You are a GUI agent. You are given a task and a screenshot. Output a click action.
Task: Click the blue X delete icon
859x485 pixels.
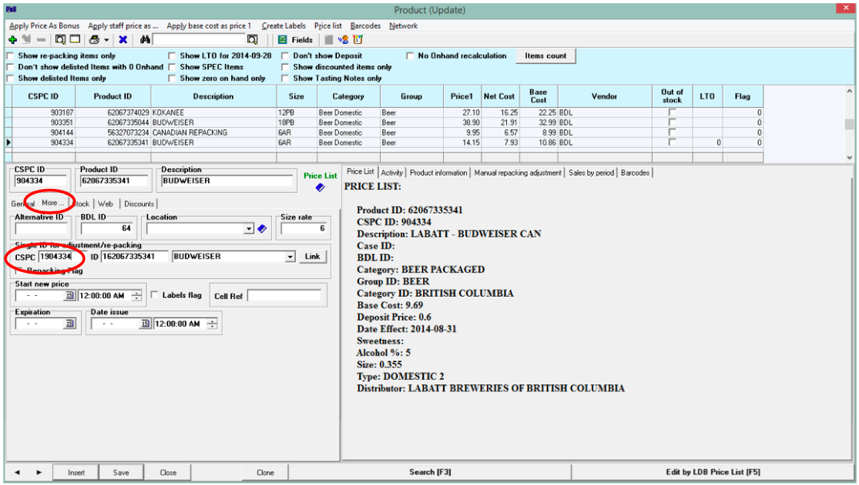click(x=123, y=40)
